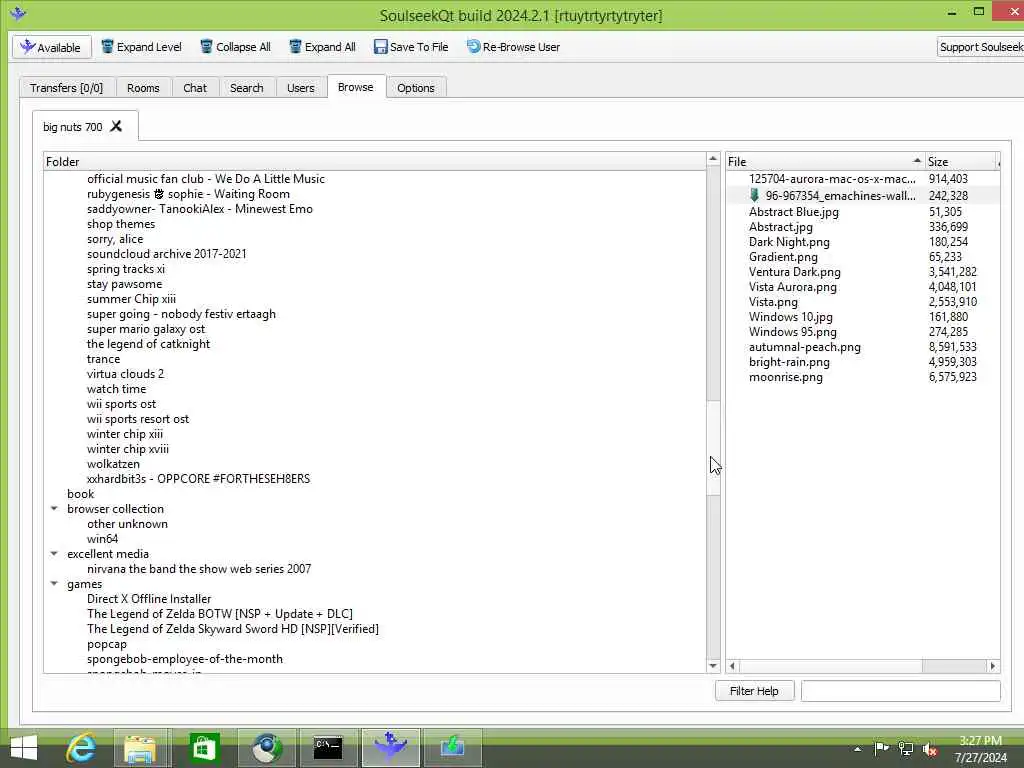Open Command Prompt taskbar icon
The height and width of the screenshot is (768, 1024).
328,748
